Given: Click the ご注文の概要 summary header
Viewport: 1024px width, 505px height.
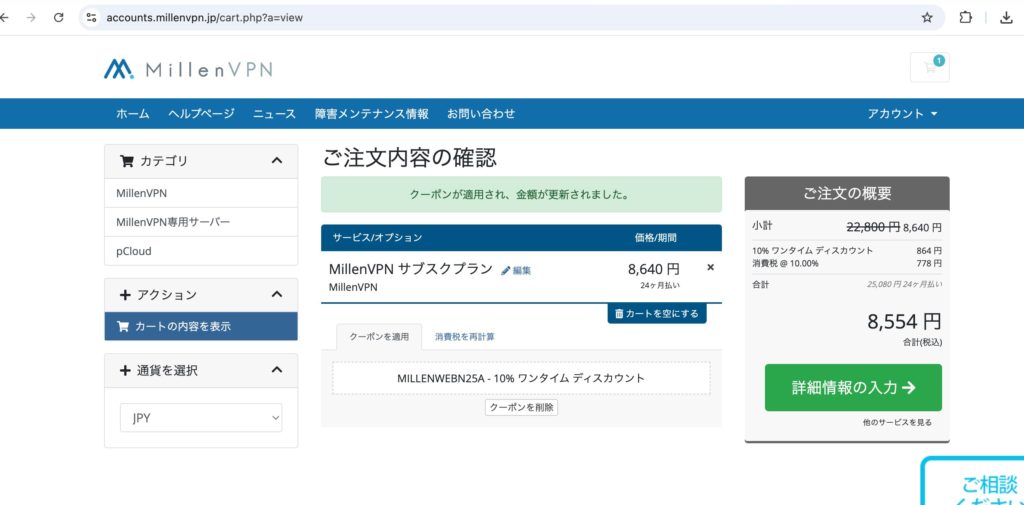Looking at the screenshot, I should point(847,193).
